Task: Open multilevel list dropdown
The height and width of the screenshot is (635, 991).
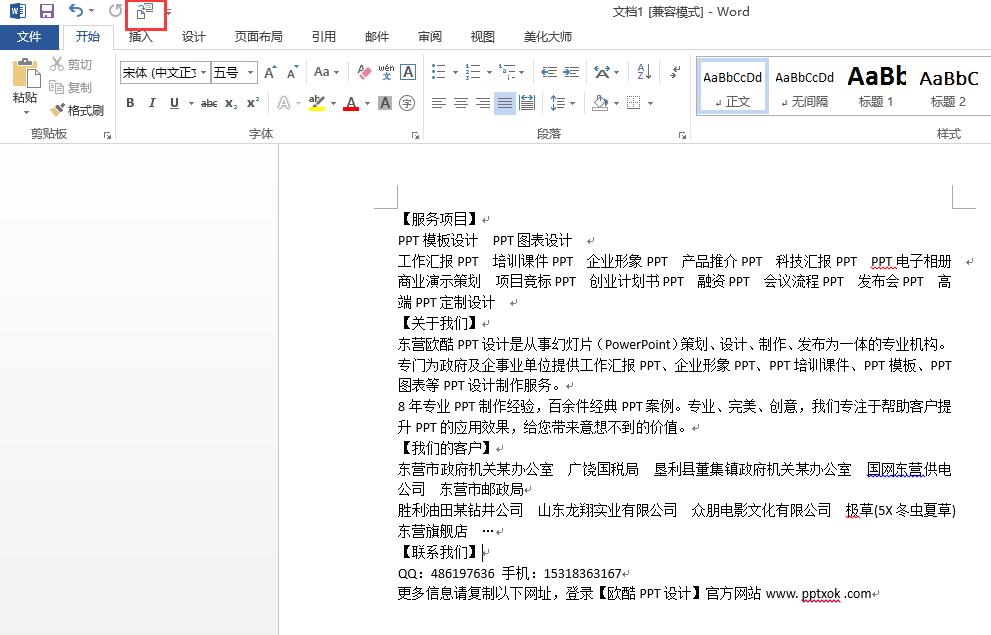Action: (522, 72)
